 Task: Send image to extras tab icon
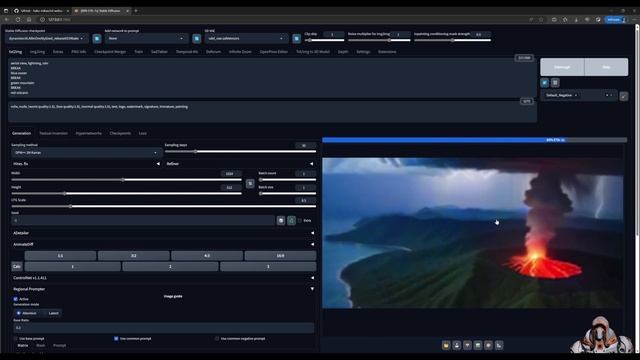[499, 345]
